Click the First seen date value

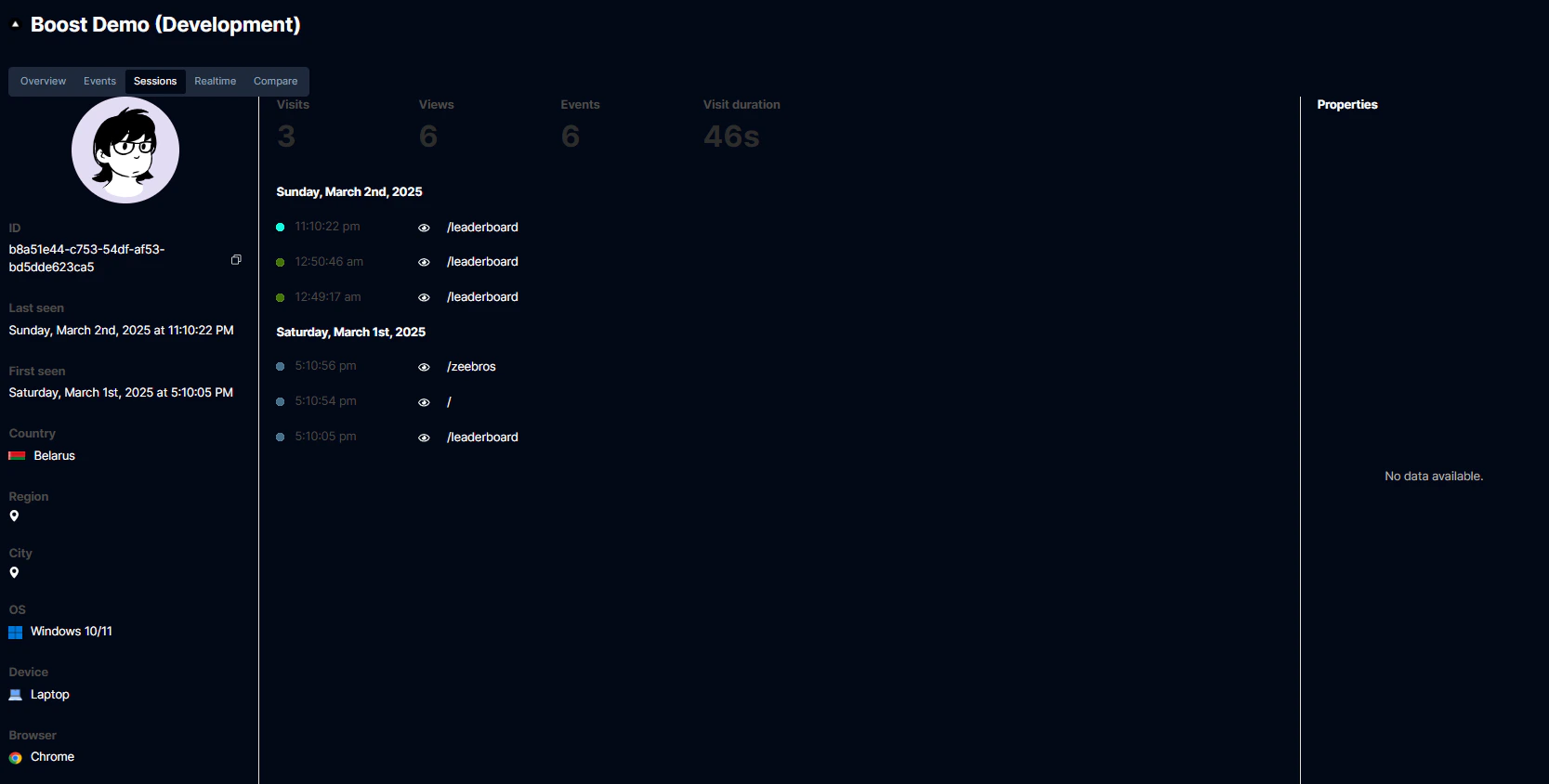pyautogui.click(x=121, y=393)
